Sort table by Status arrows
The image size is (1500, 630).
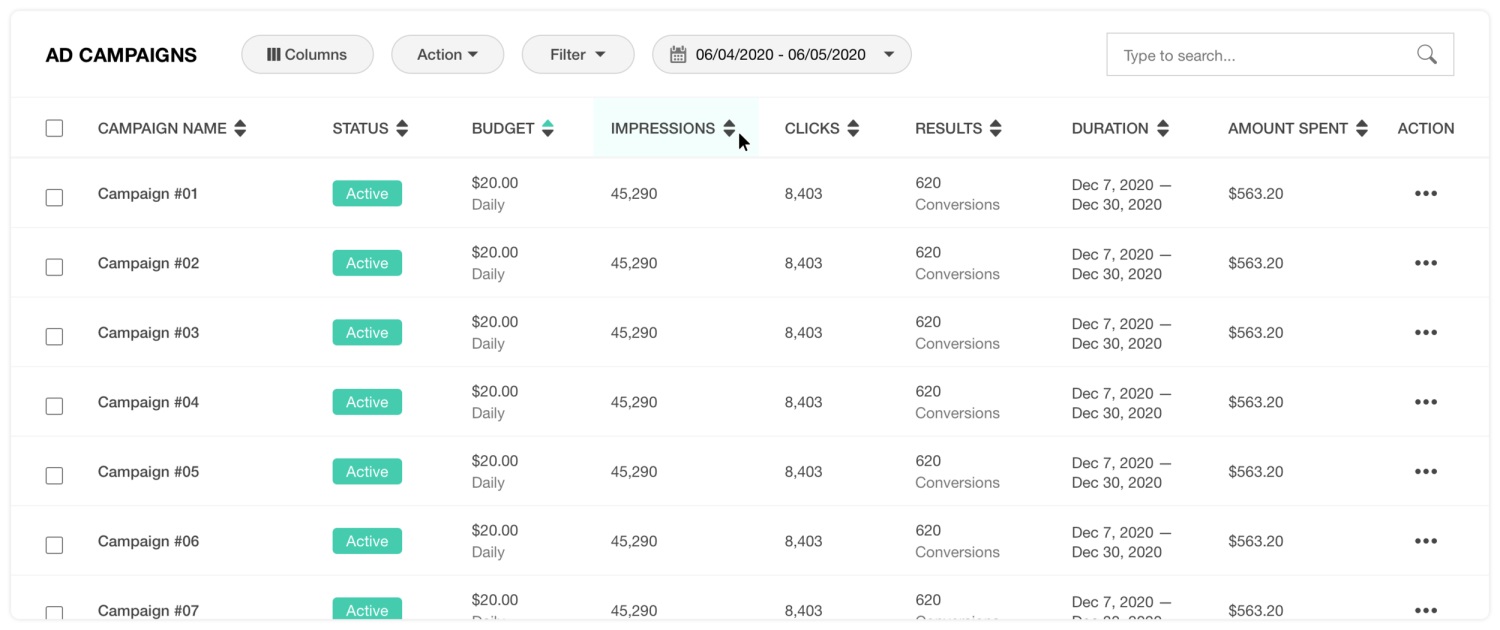pos(402,128)
